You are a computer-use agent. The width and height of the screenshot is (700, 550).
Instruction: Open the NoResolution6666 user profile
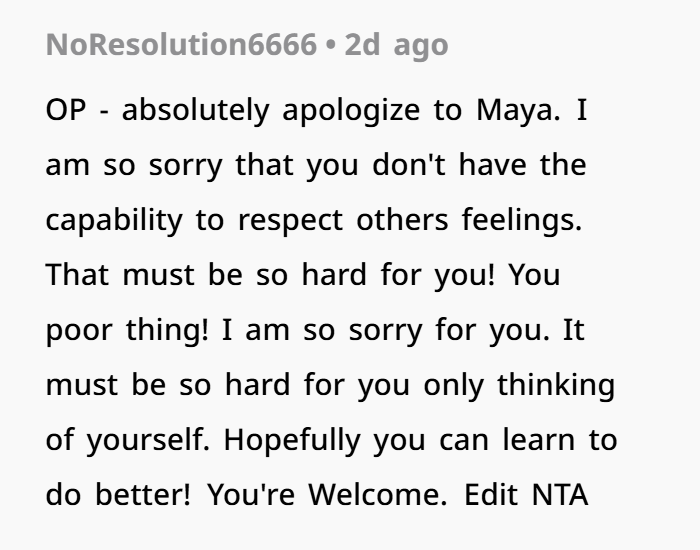(181, 45)
